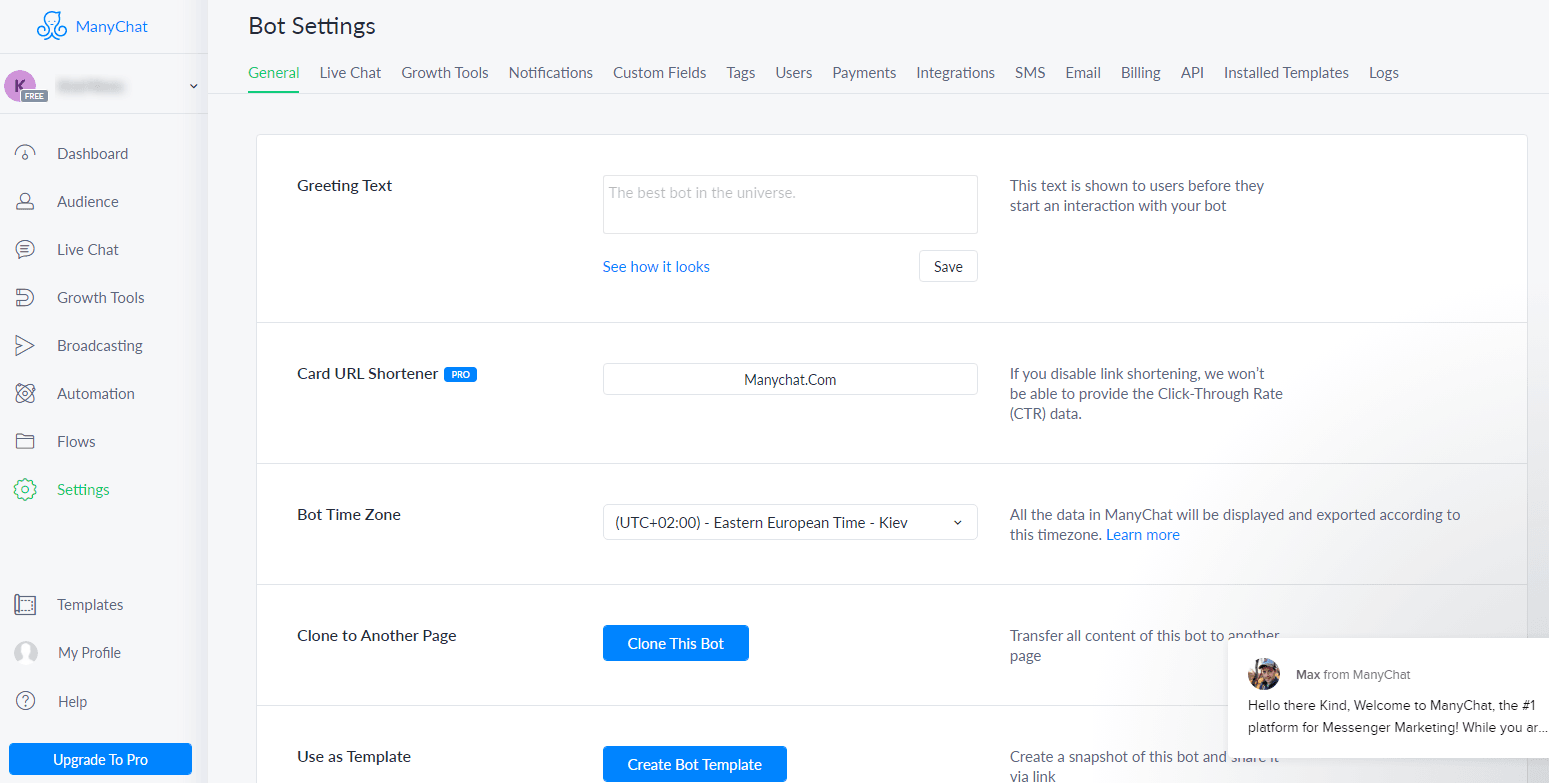This screenshot has width=1549, height=783.
Task: Focus the Greeting Text input box
Action: pyautogui.click(x=790, y=204)
